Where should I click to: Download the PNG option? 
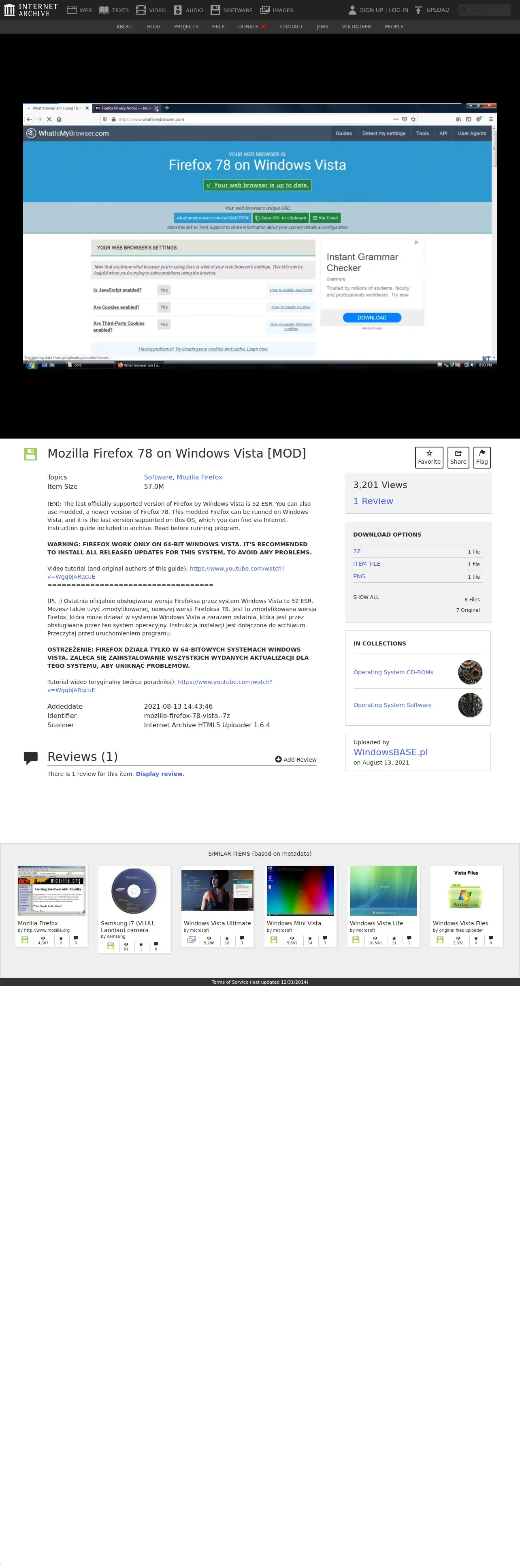(x=359, y=576)
